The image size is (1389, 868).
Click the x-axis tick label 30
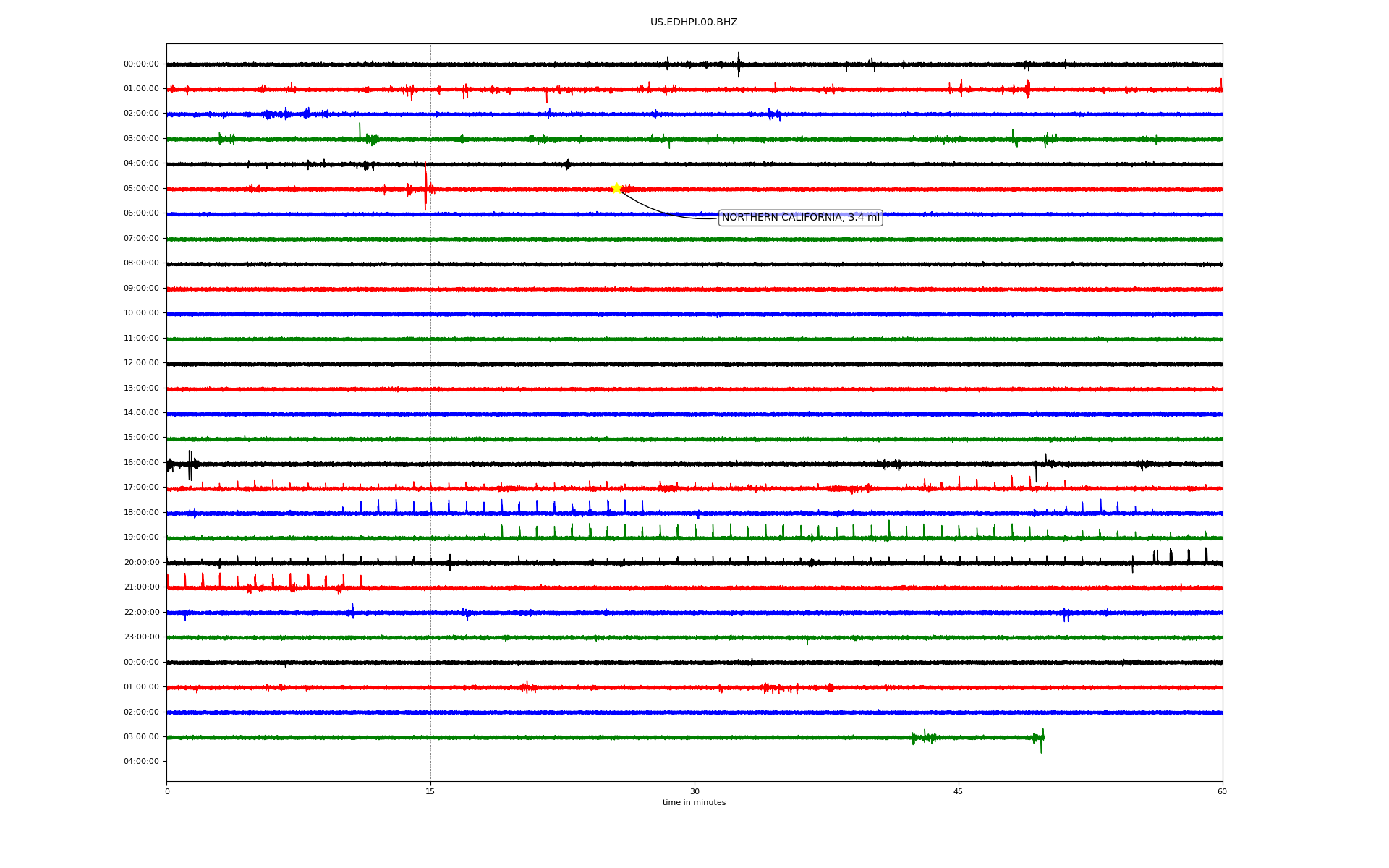[x=694, y=792]
